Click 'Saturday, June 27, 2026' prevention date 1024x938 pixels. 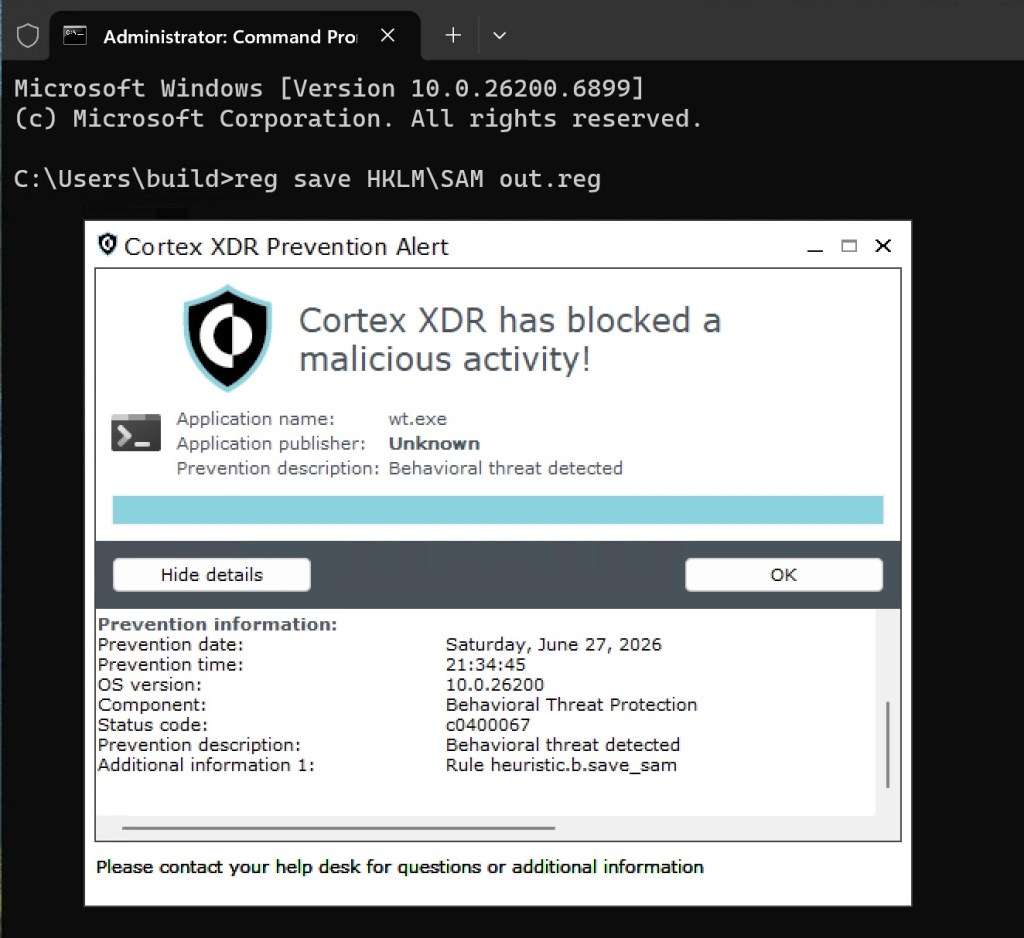[x=554, y=645]
